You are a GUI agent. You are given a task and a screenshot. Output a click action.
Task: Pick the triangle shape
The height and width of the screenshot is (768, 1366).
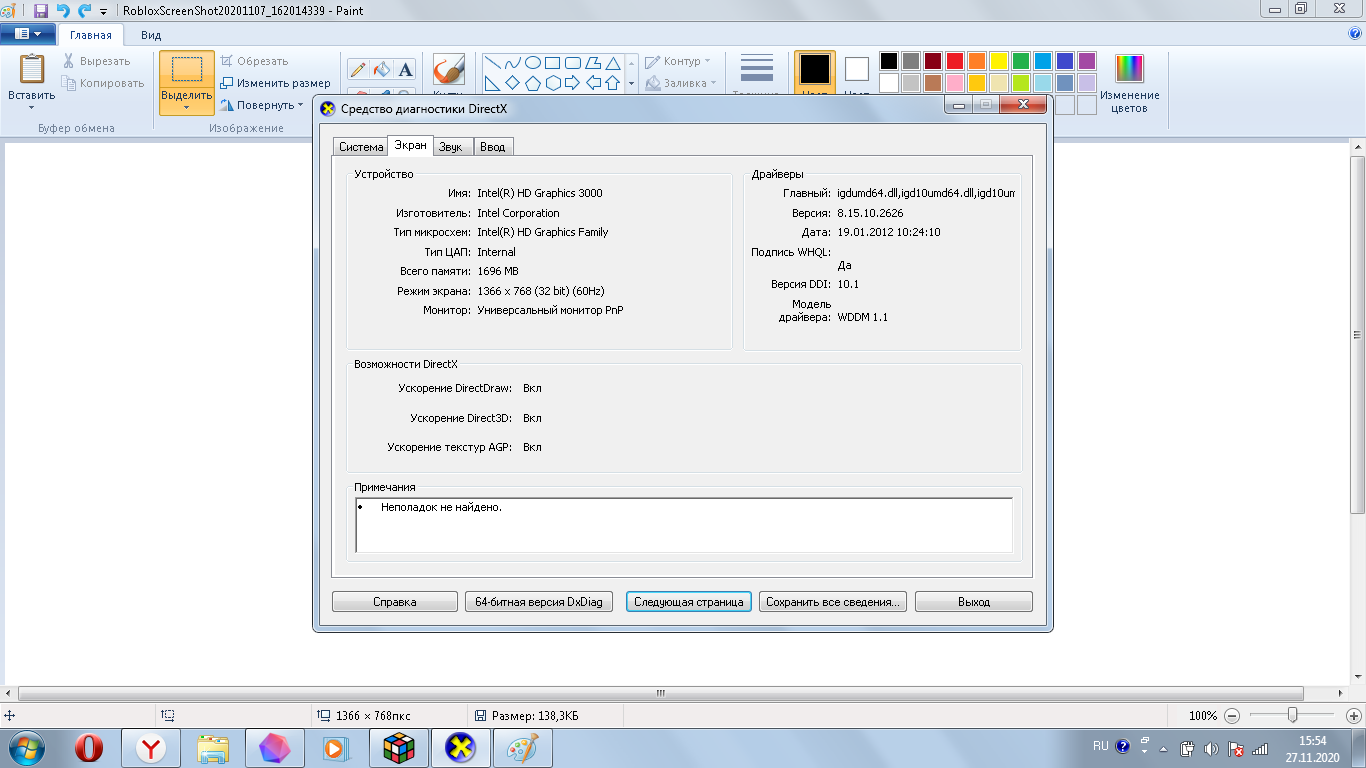point(613,63)
